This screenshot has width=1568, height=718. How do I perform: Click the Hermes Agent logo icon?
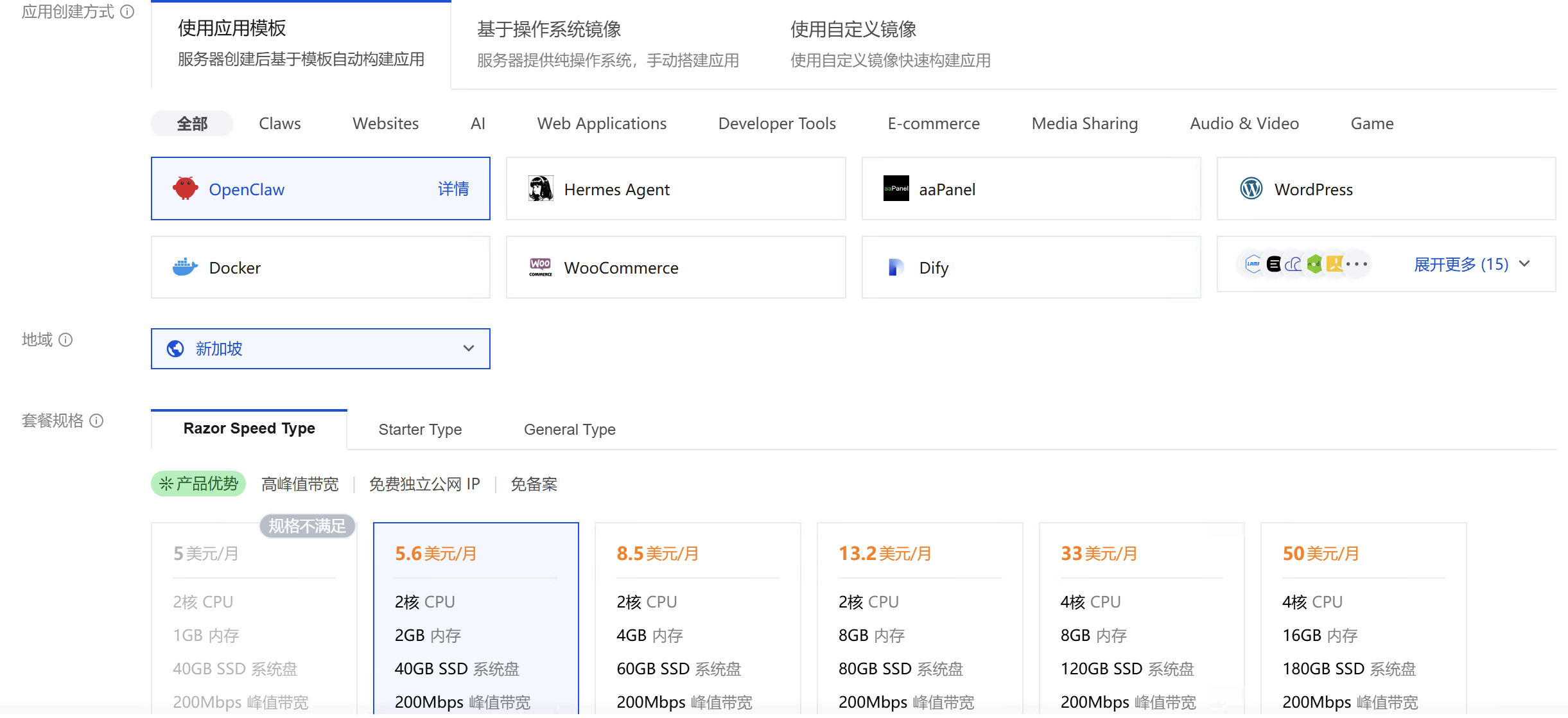coord(541,189)
